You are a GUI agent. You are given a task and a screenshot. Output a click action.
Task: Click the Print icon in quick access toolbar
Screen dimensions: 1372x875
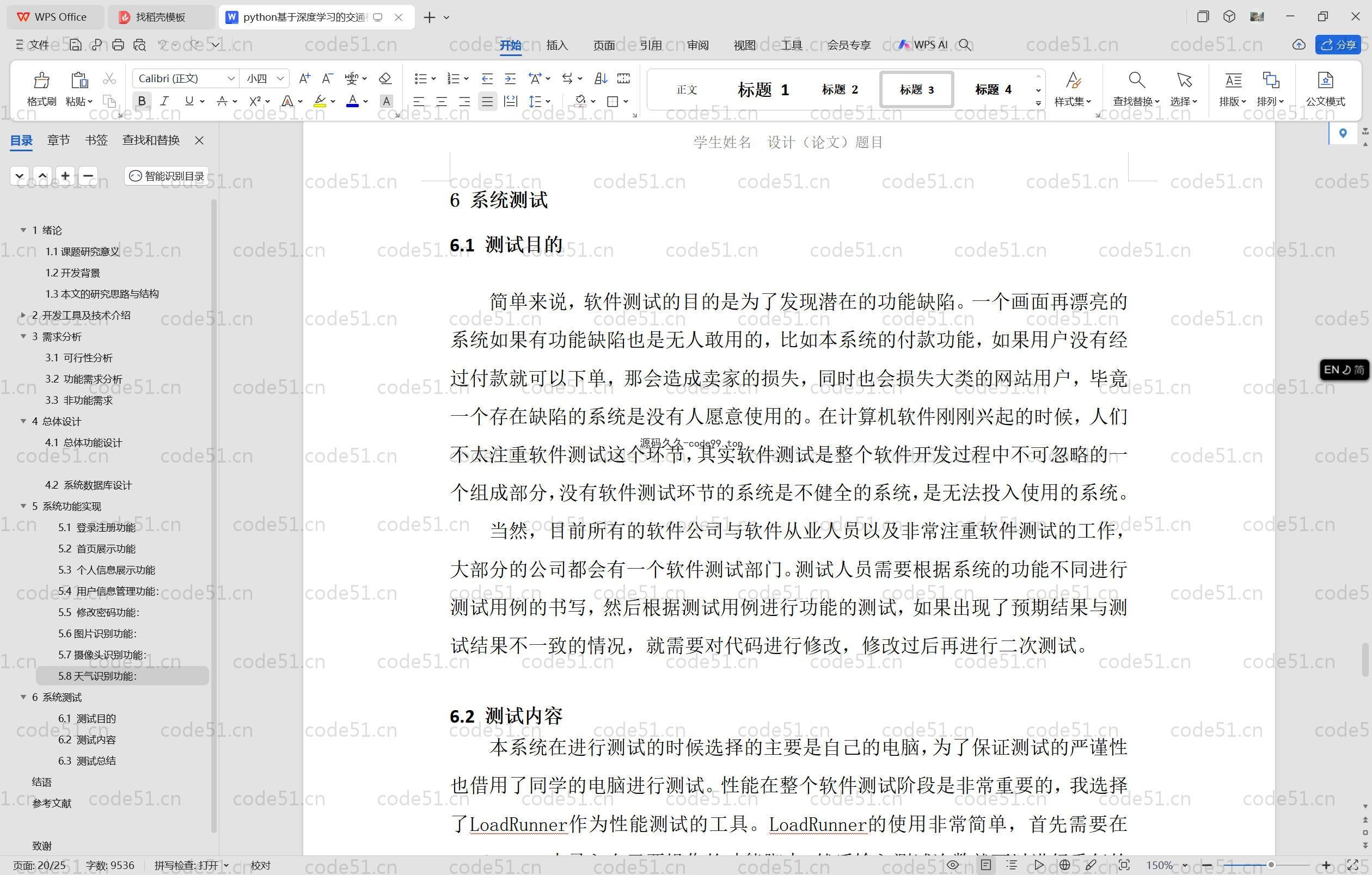[x=118, y=45]
